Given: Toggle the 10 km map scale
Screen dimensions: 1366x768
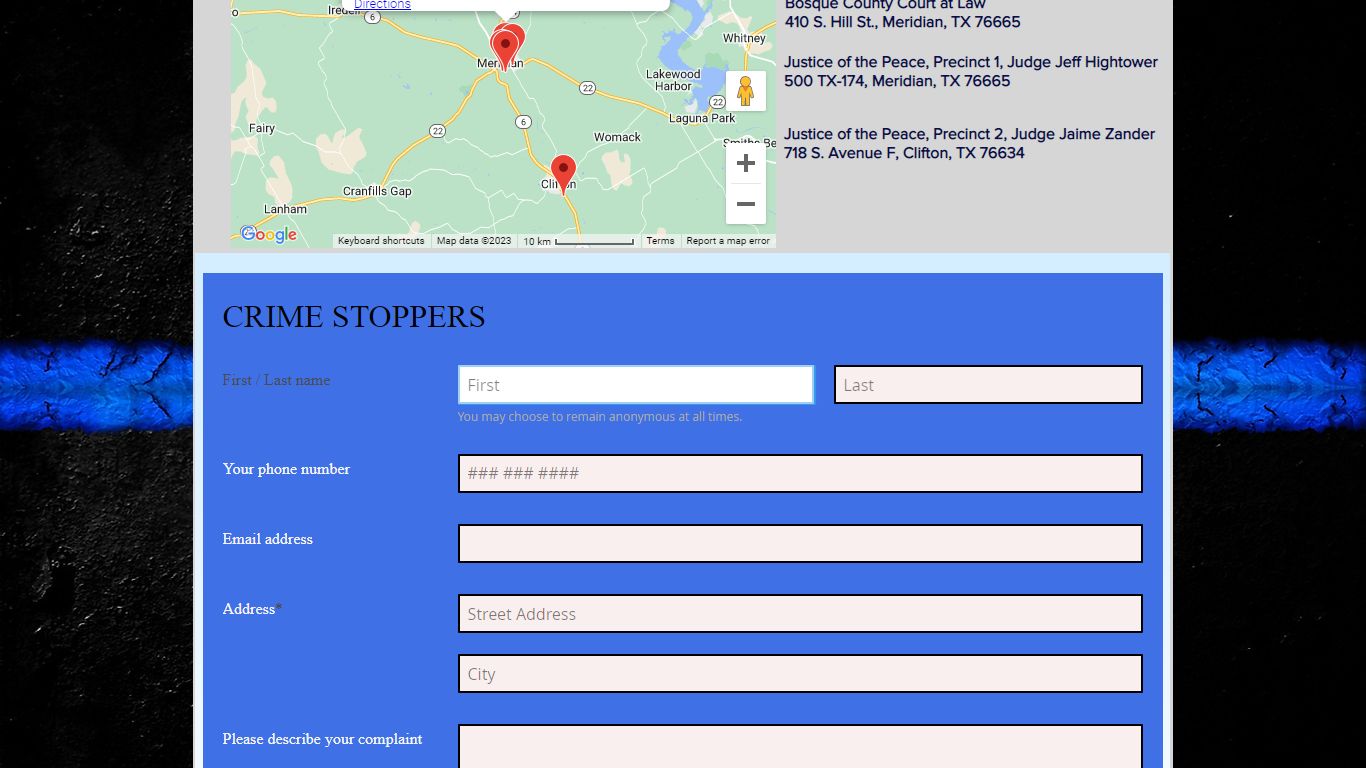Looking at the screenshot, I should pyautogui.click(x=578, y=241).
